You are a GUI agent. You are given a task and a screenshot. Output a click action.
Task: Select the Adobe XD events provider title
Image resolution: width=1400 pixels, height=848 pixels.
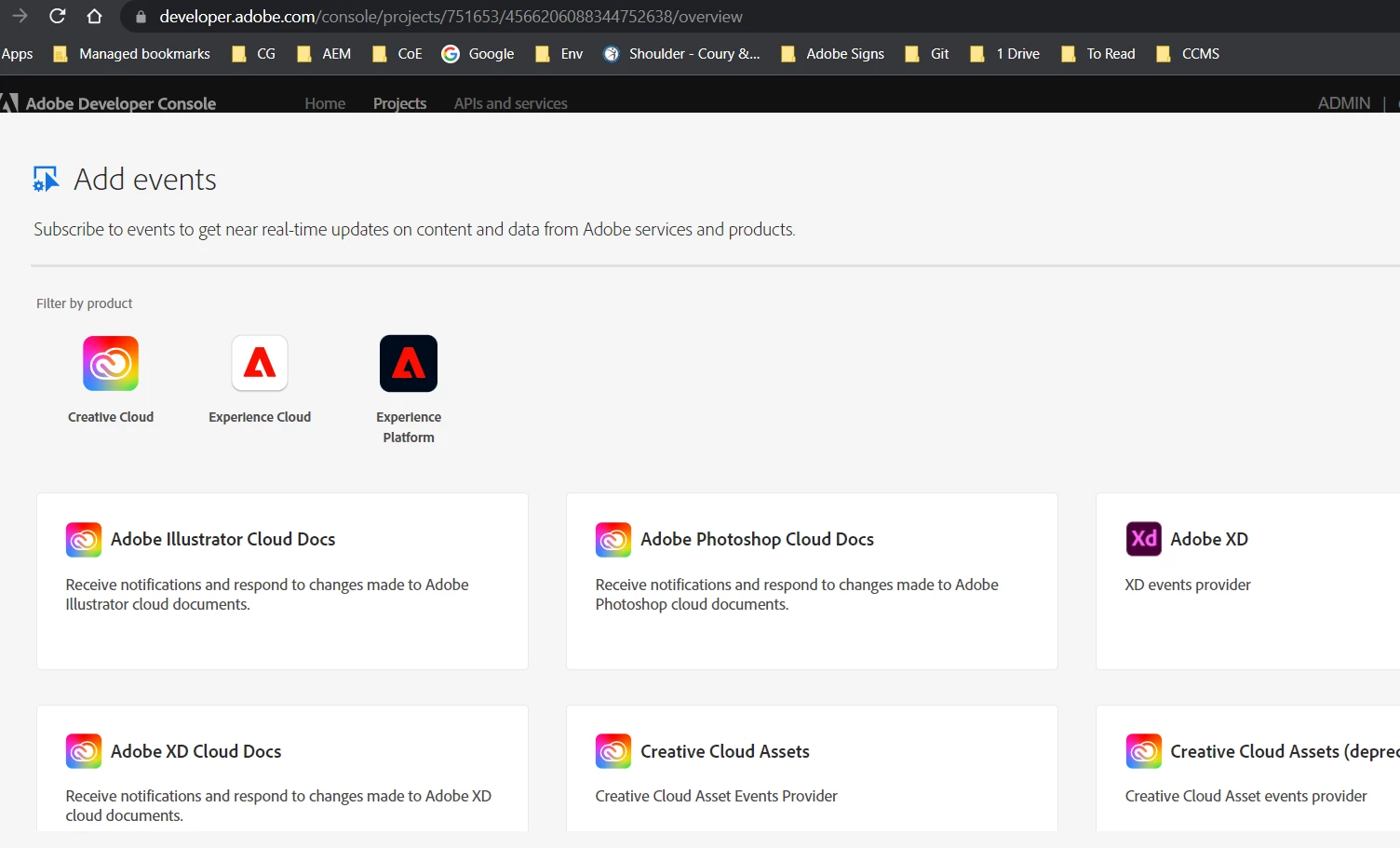[1209, 539]
